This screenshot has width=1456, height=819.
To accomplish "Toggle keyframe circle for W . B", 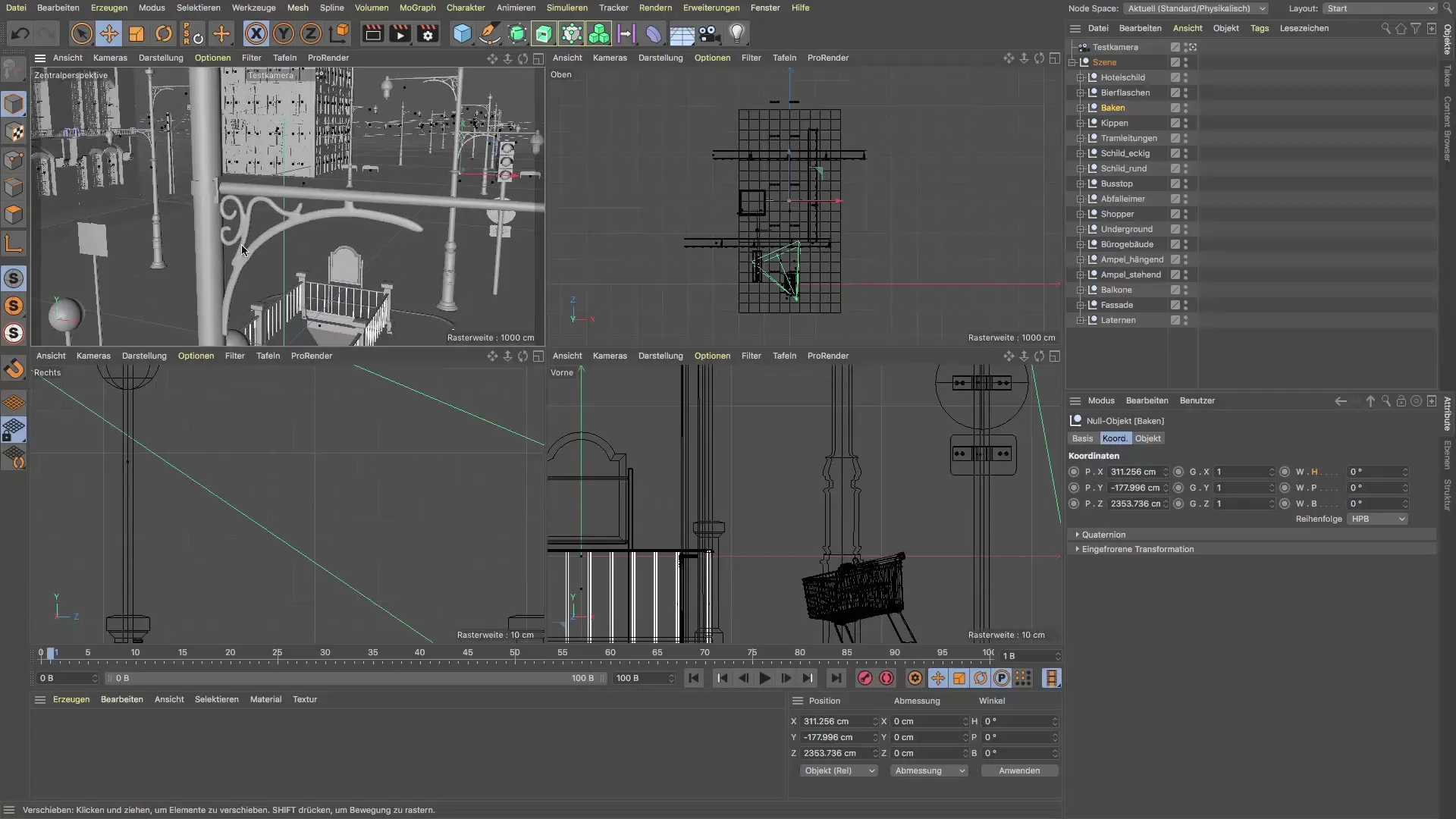I will click(1285, 504).
